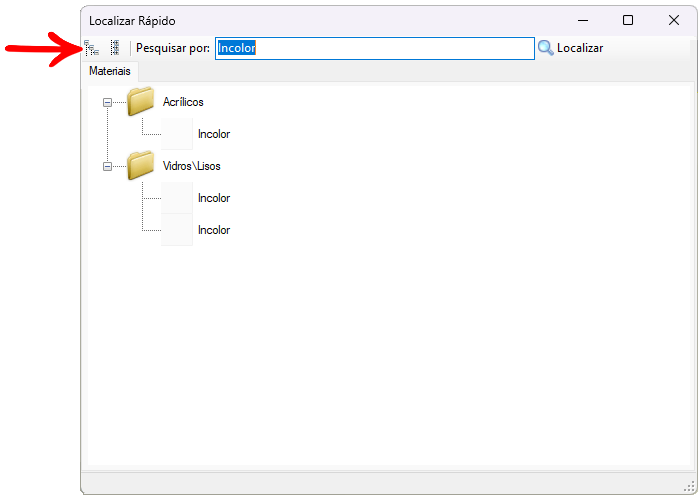This screenshot has height=499, width=700.
Task: Select the Acrílicos folder icon
Action: 141,101
